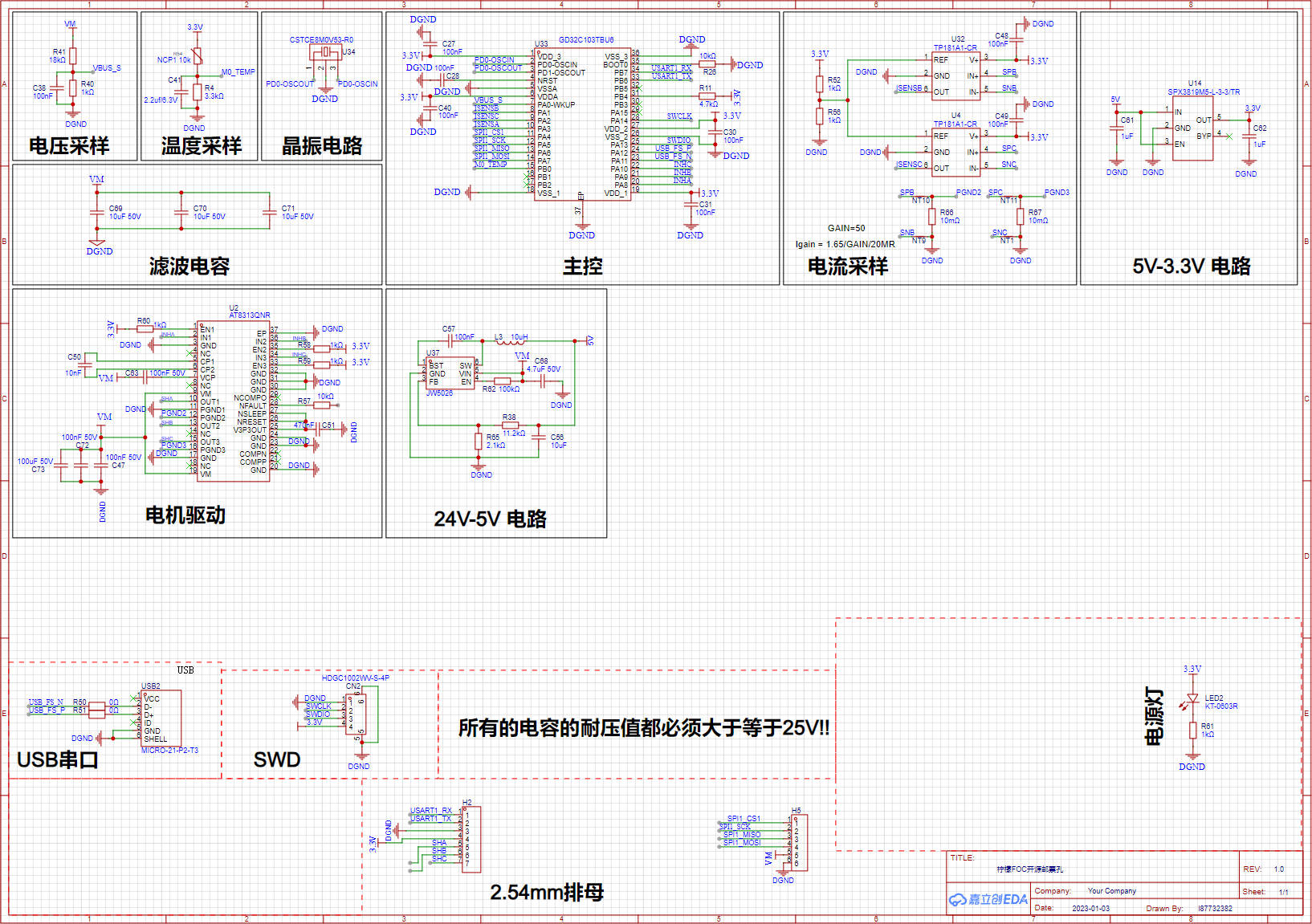This screenshot has height=924, width=1312.
Task: Select the 电机驱动 section title label
Action: 185,515
